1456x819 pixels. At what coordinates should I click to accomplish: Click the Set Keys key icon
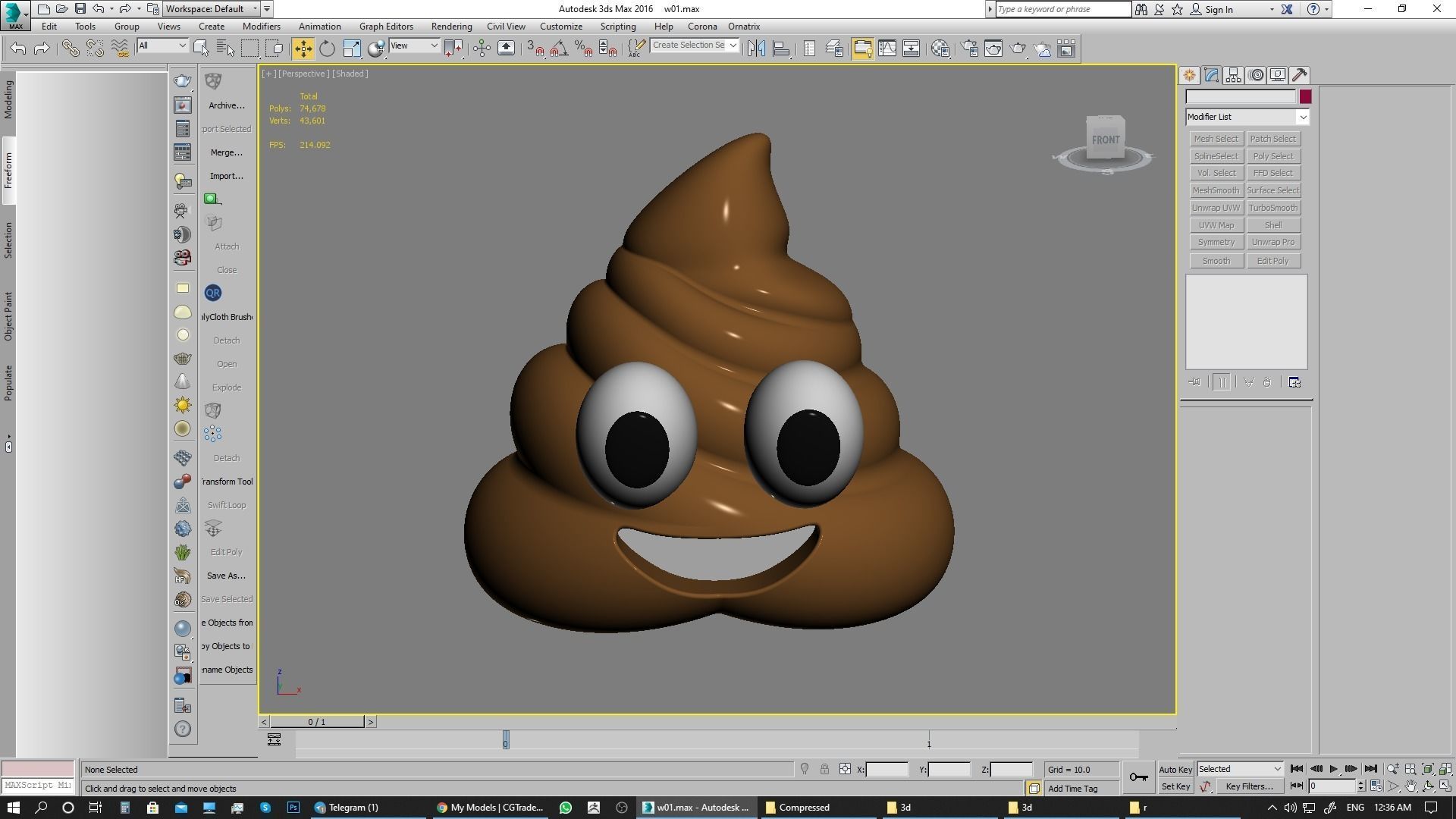1138,777
